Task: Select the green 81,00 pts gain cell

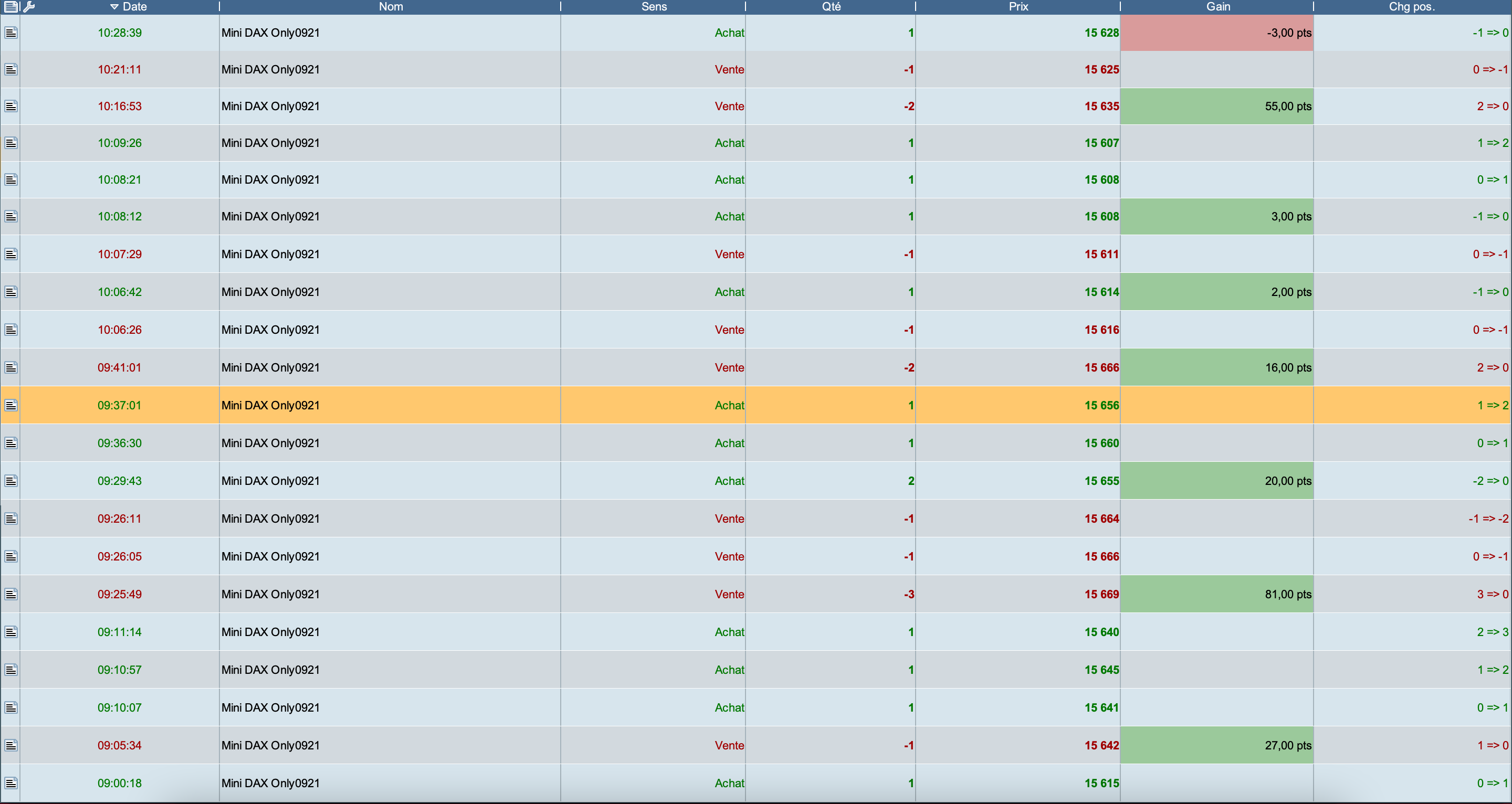Action: tap(1216, 595)
